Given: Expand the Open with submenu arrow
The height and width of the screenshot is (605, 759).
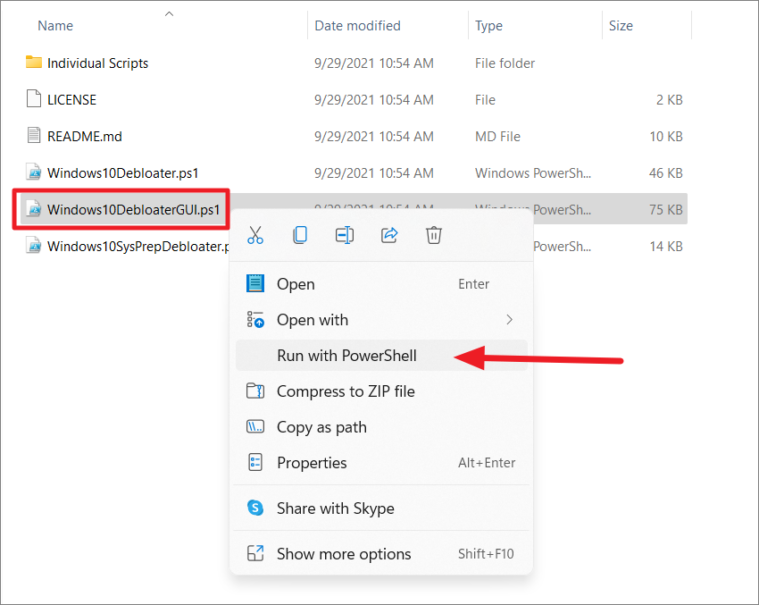Looking at the screenshot, I should point(509,319).
